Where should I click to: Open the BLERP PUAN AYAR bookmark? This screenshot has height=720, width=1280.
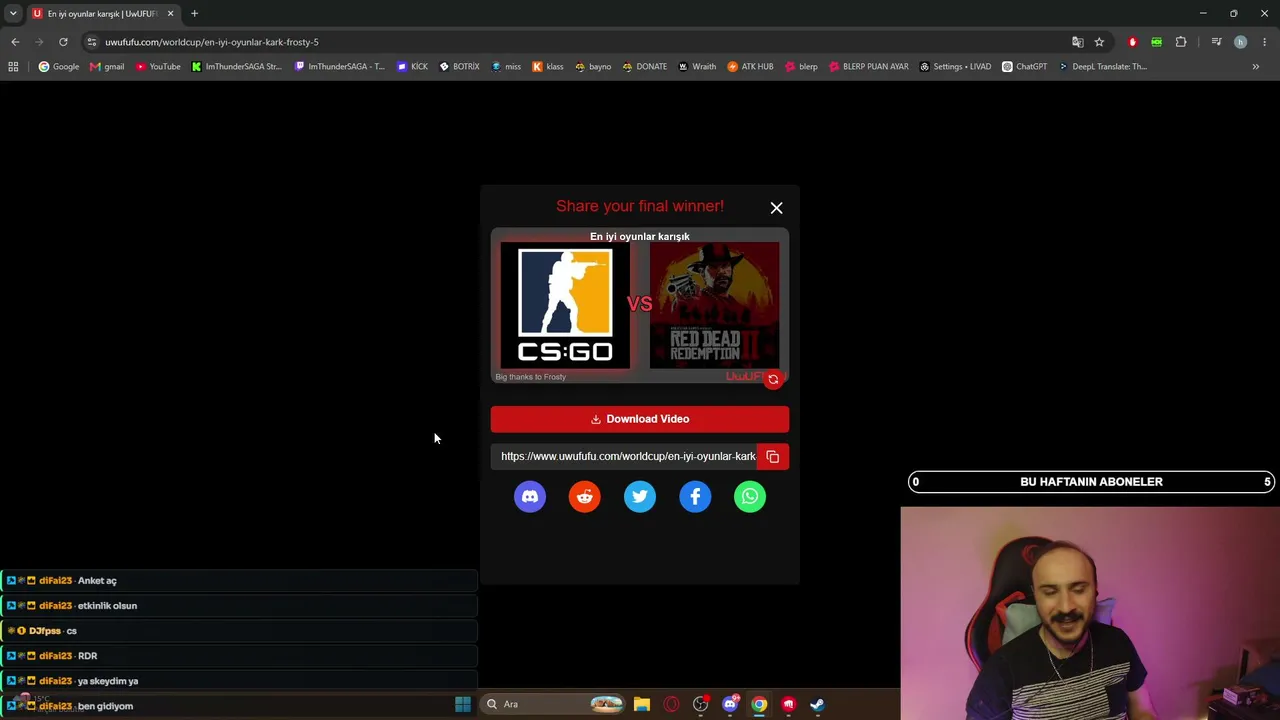(x=869, y=67)
